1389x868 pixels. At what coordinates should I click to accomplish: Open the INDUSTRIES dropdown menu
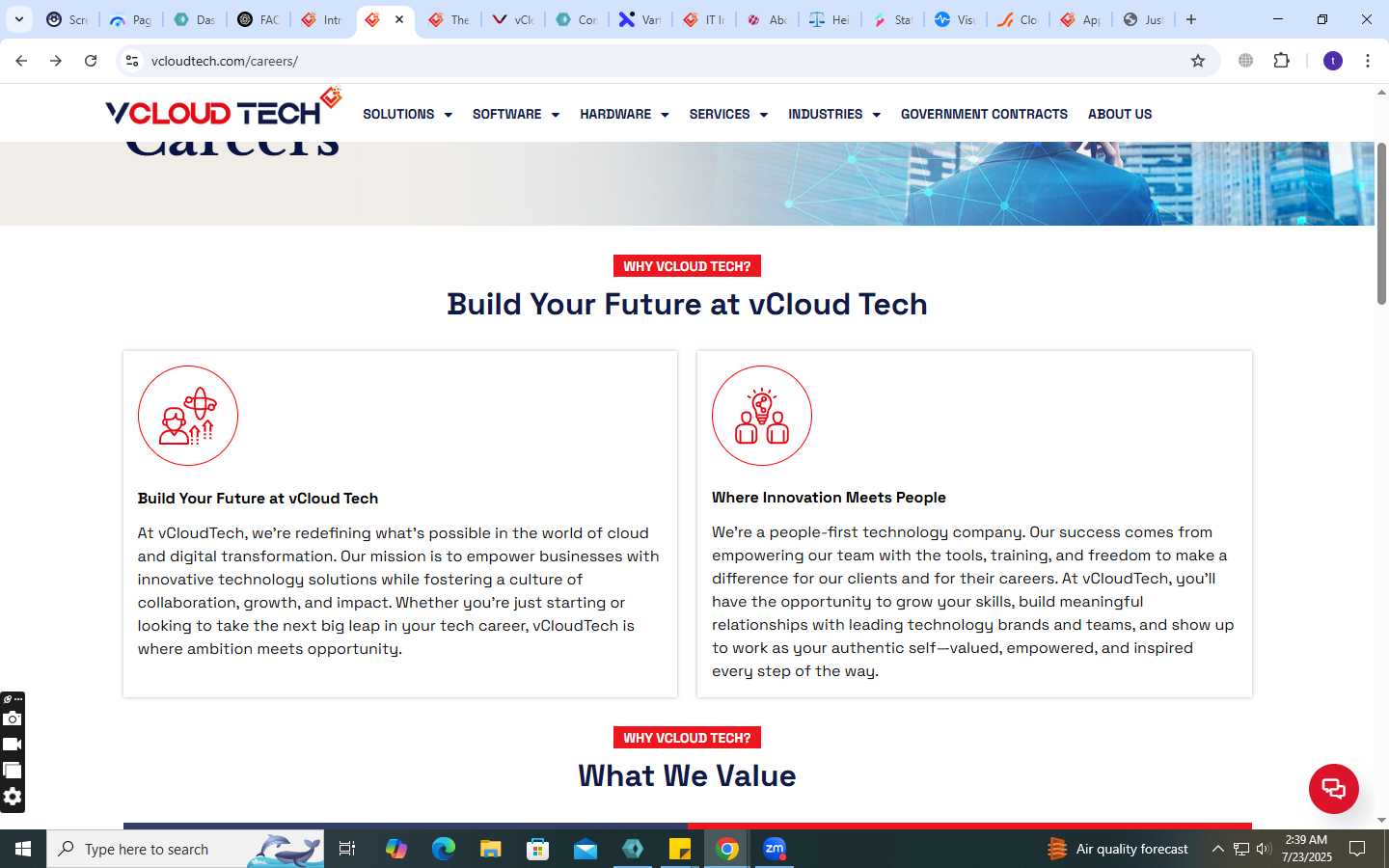pos(834,114)
